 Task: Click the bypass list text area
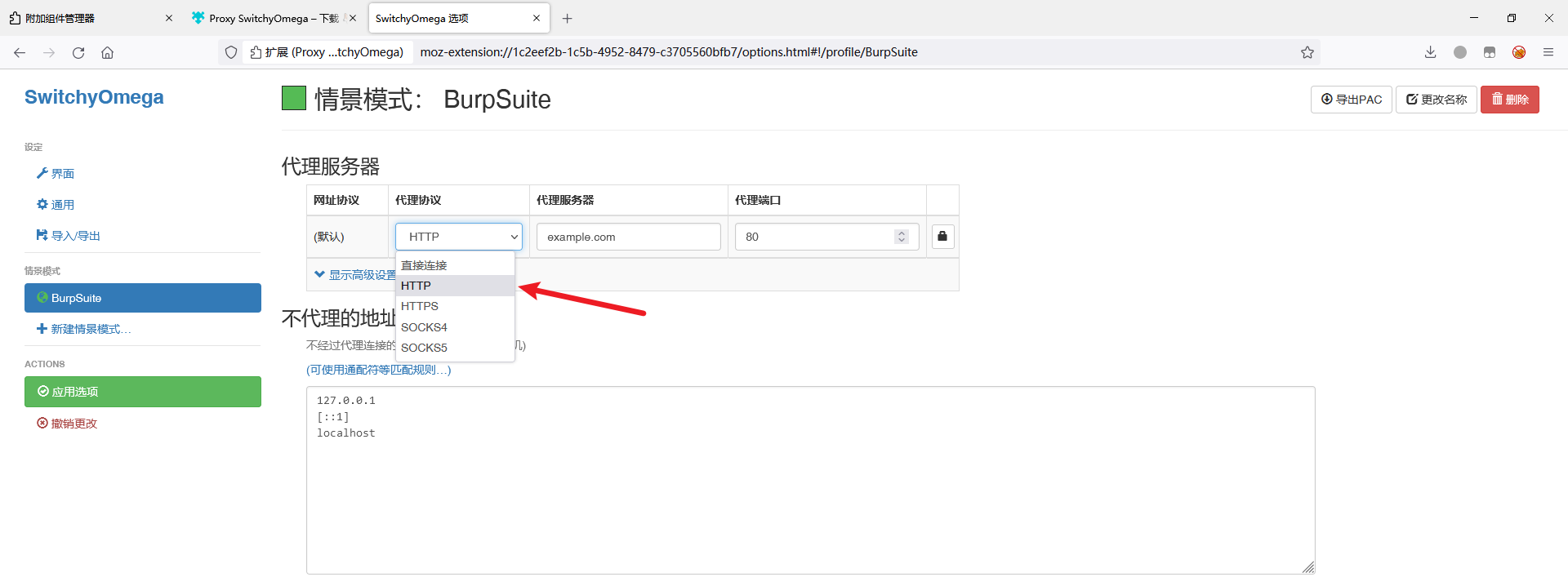[810, 480]
